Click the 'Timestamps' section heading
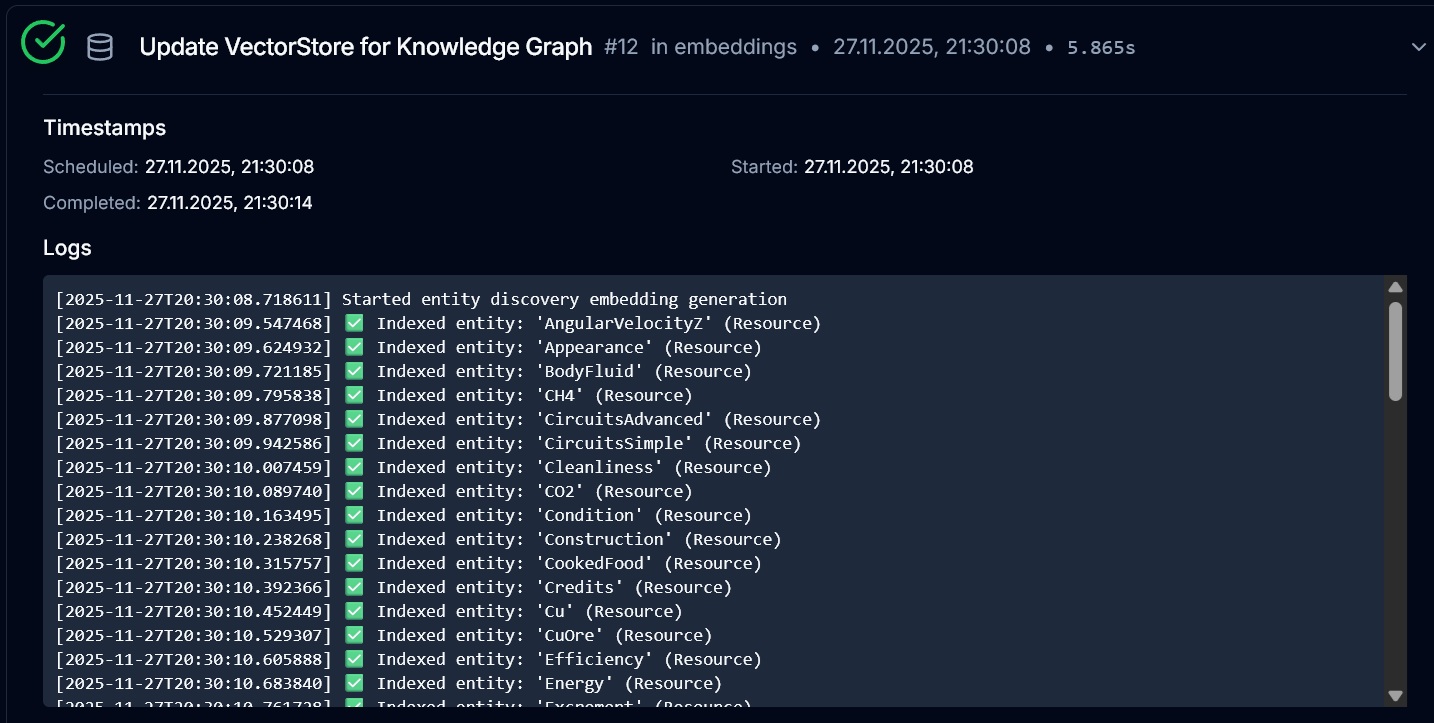1434x723 pixels. [104, 127]
